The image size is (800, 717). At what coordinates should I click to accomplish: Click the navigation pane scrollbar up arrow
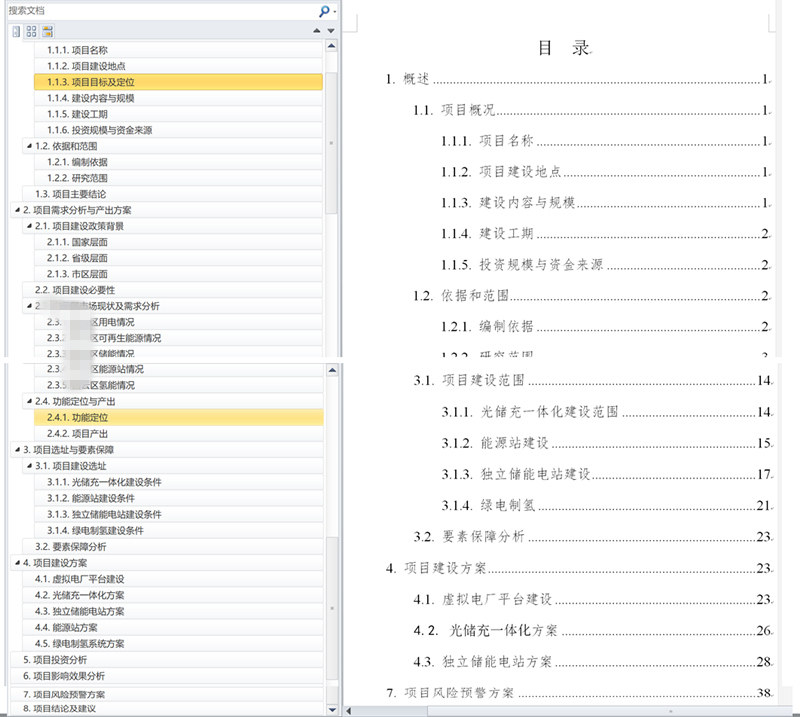[x=333, y=44]
